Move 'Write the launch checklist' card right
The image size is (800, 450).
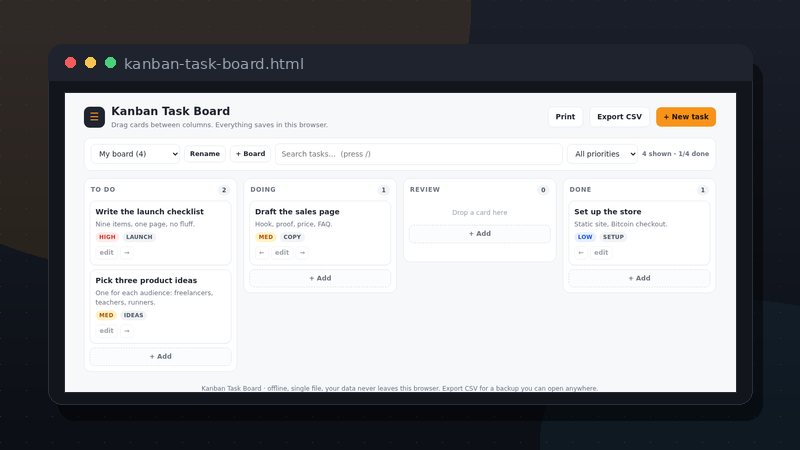click(x=127, y=253)
